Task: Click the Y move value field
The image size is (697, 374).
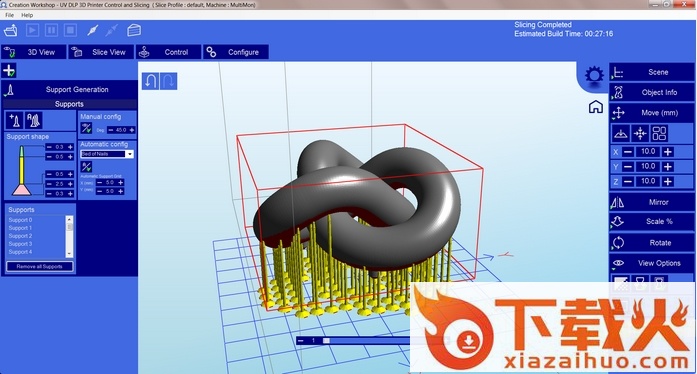Action: [648, 166]
